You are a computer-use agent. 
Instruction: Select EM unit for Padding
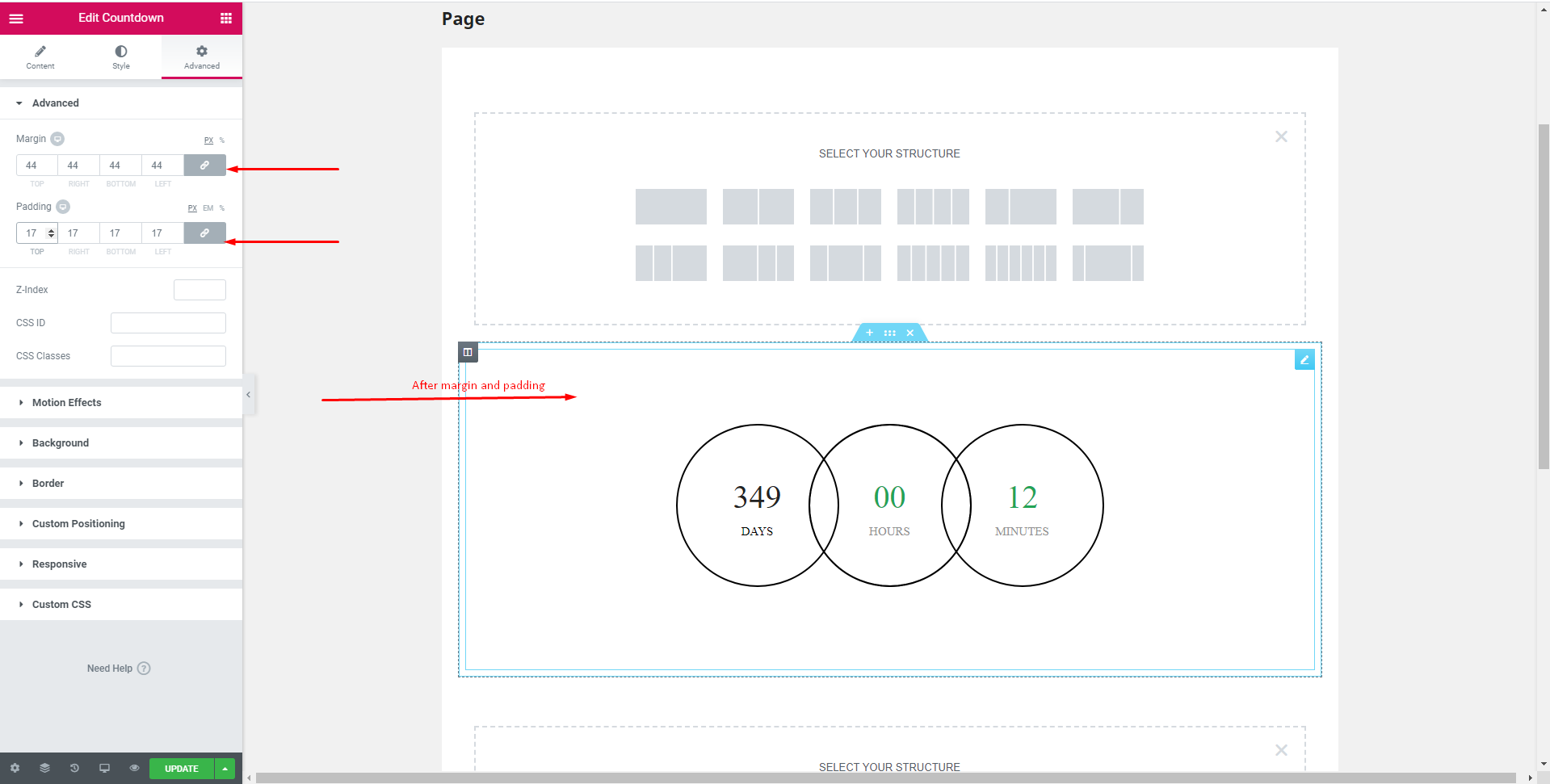[x=208, y=208]
